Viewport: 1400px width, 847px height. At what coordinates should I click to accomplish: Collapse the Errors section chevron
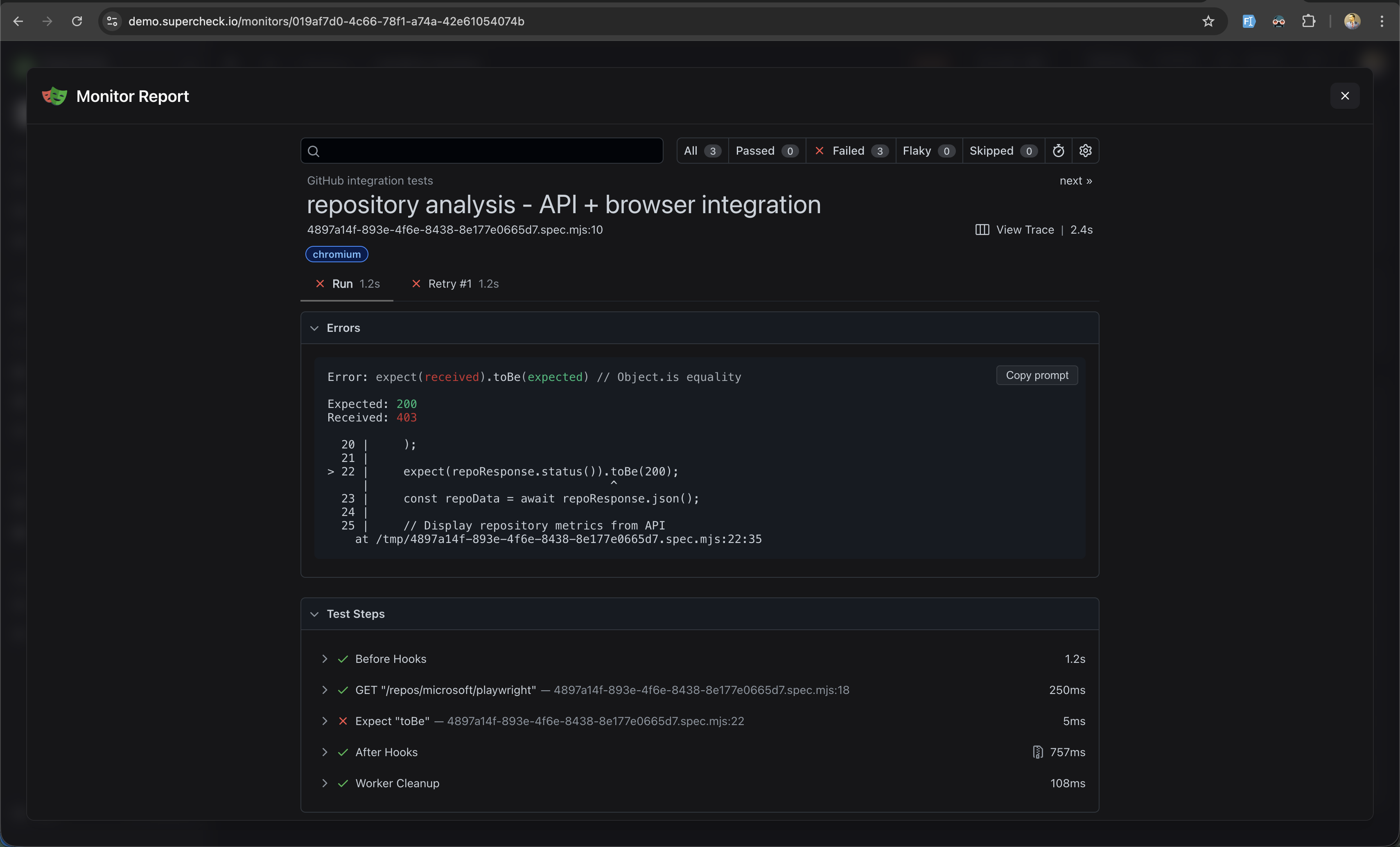pyautogui.click(x=315, y=328)
